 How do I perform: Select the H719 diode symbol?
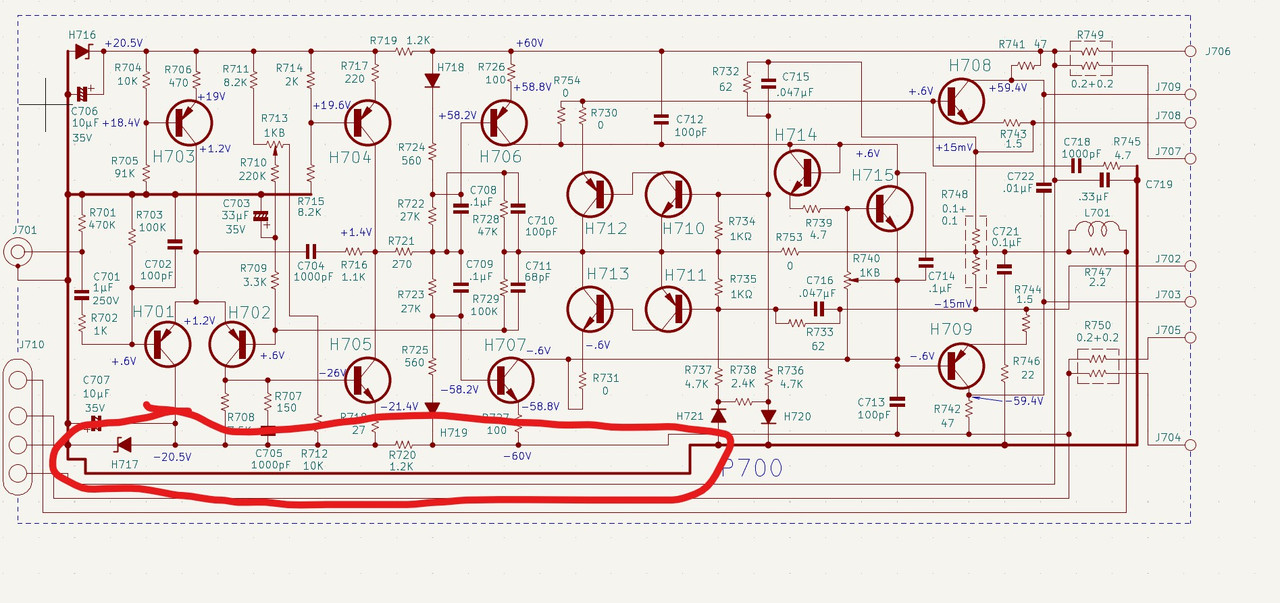[432, 408]
